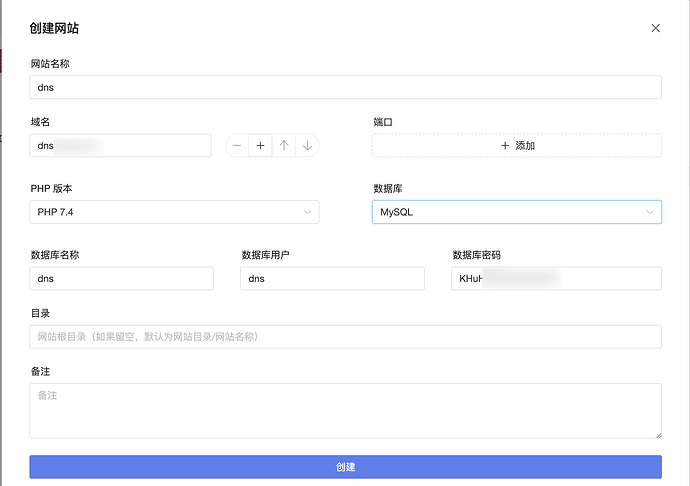
Task: Select the 数据库名称 text field
Action: (x=121, y=279)
